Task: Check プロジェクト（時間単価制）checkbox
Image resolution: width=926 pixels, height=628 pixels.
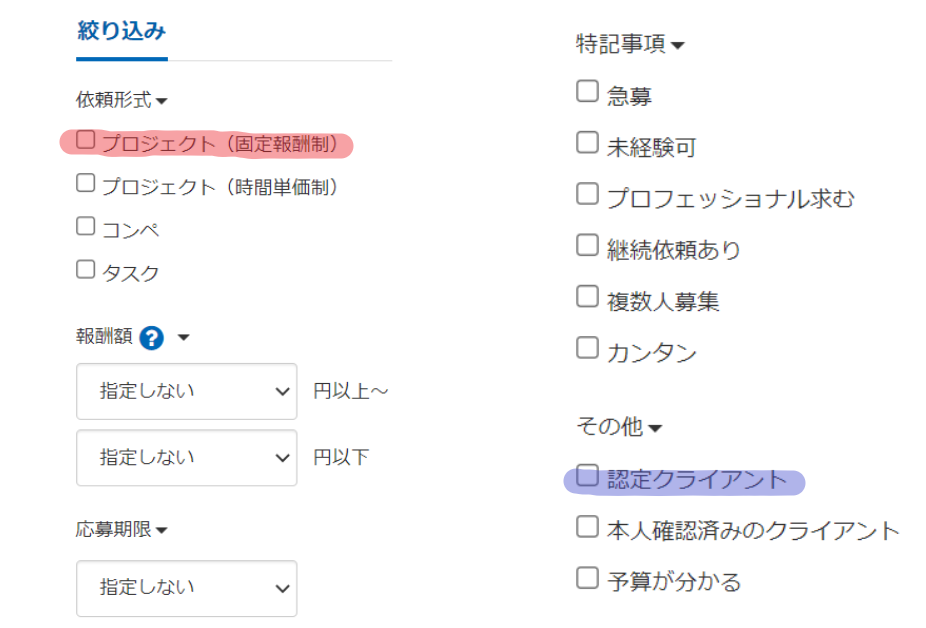Action: point(86,183)
